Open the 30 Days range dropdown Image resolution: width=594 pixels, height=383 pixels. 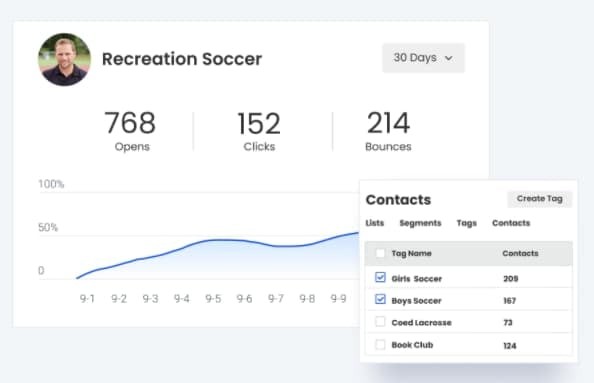423,58
